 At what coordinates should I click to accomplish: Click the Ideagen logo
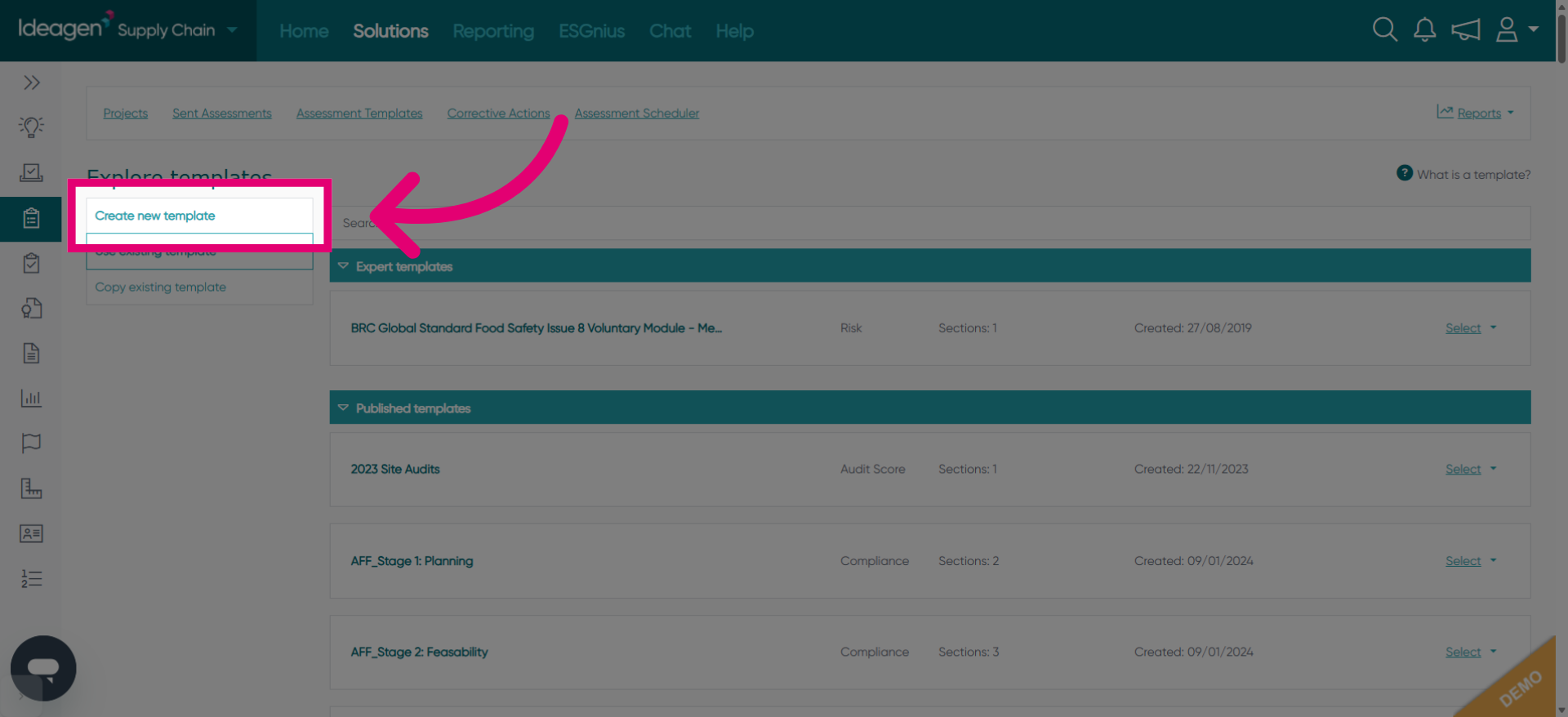pyautogui.click(x=65, y=27)
